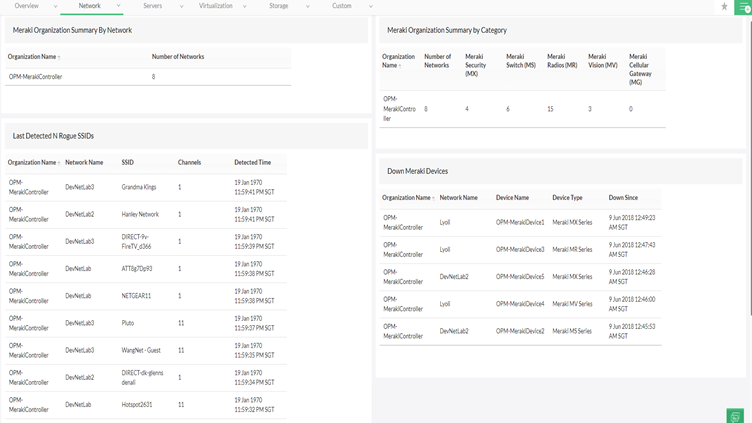Click OPM-MerakiController in Summary By Network table
The image size is (752, 423).
(x=36, y=77)
